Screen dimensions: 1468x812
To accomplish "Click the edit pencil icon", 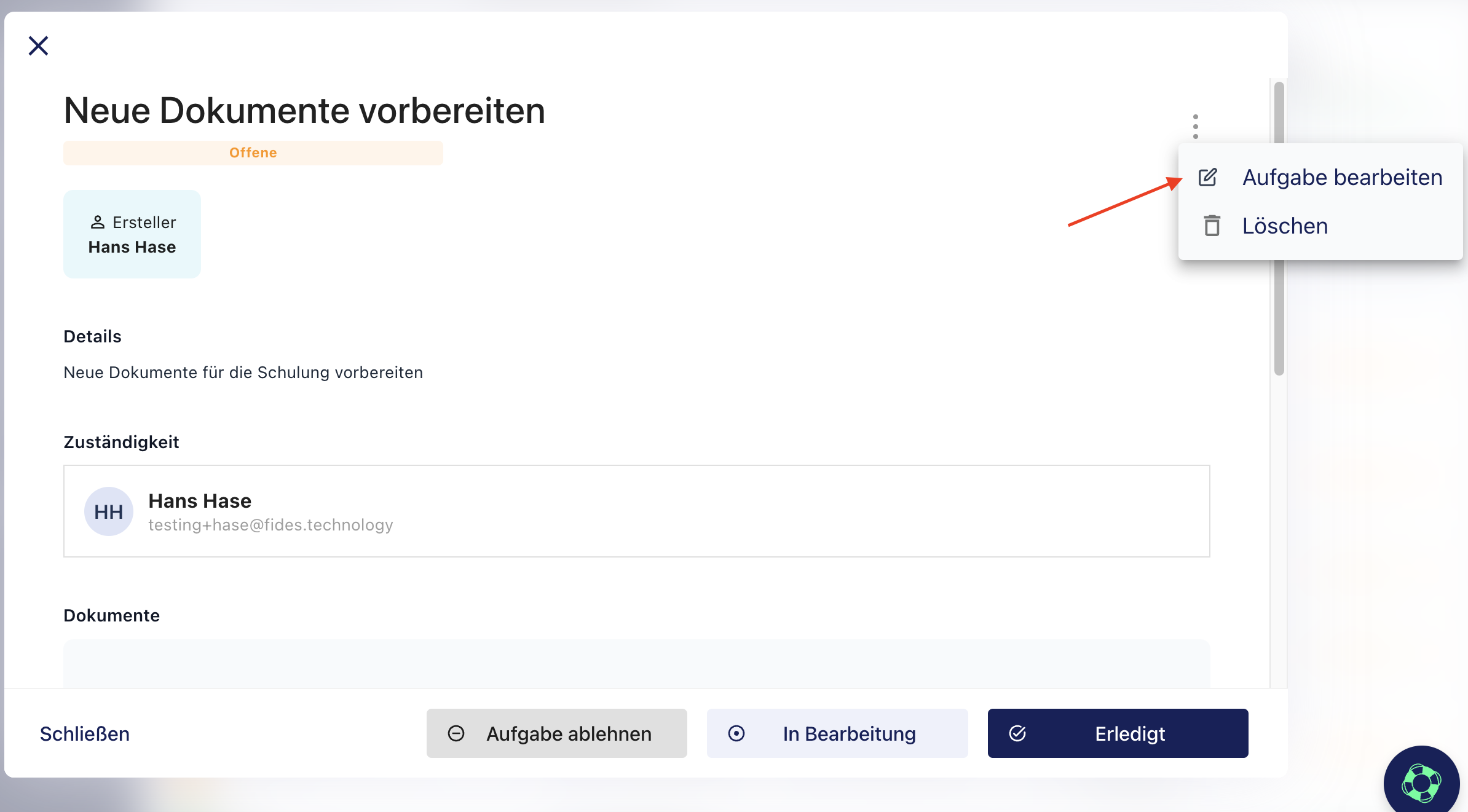I will click(x=1207, y=178).
